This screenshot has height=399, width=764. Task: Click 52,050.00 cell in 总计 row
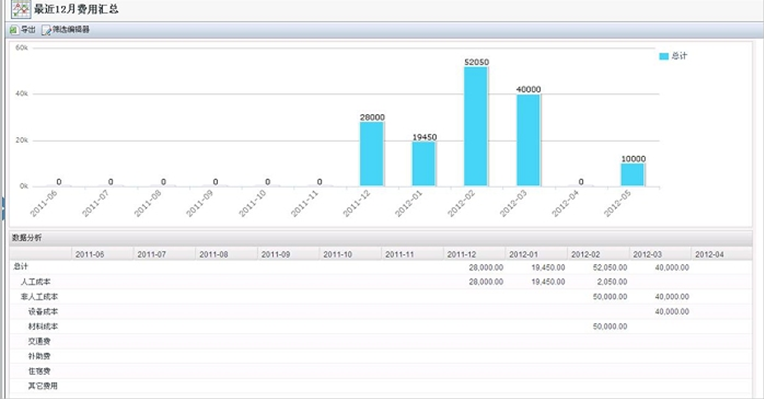pos(610,267)
